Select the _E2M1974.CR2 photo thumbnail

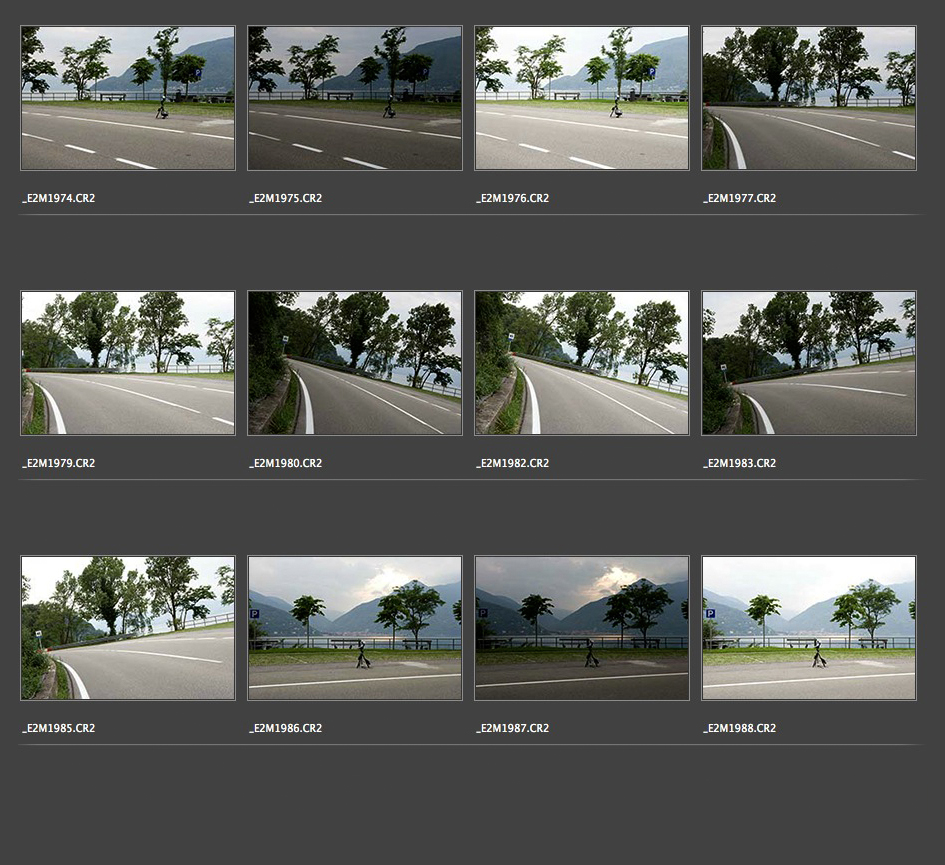pos(128,98)
